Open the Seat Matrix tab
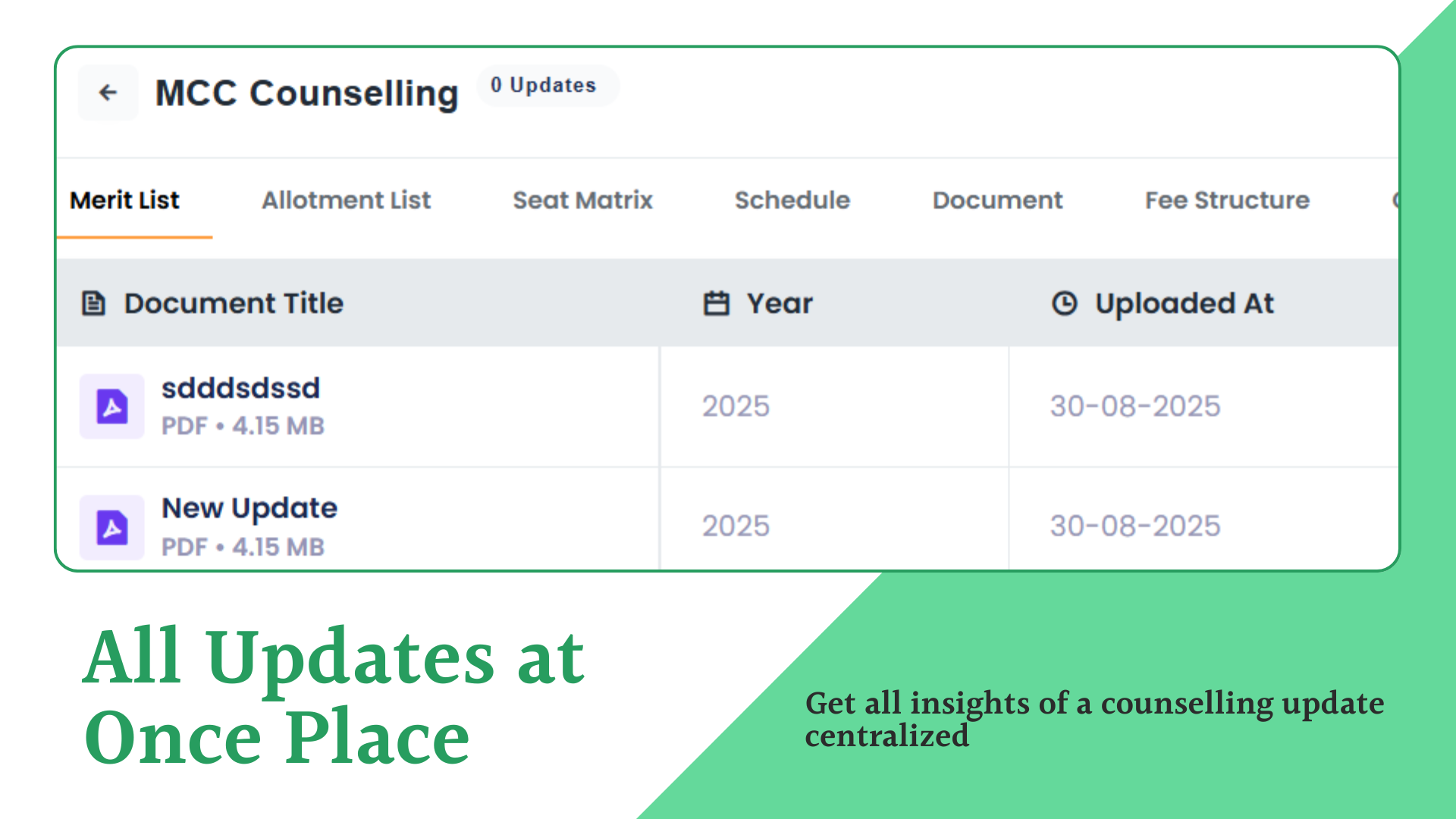The image size is (1456, 819). [582, 200]
